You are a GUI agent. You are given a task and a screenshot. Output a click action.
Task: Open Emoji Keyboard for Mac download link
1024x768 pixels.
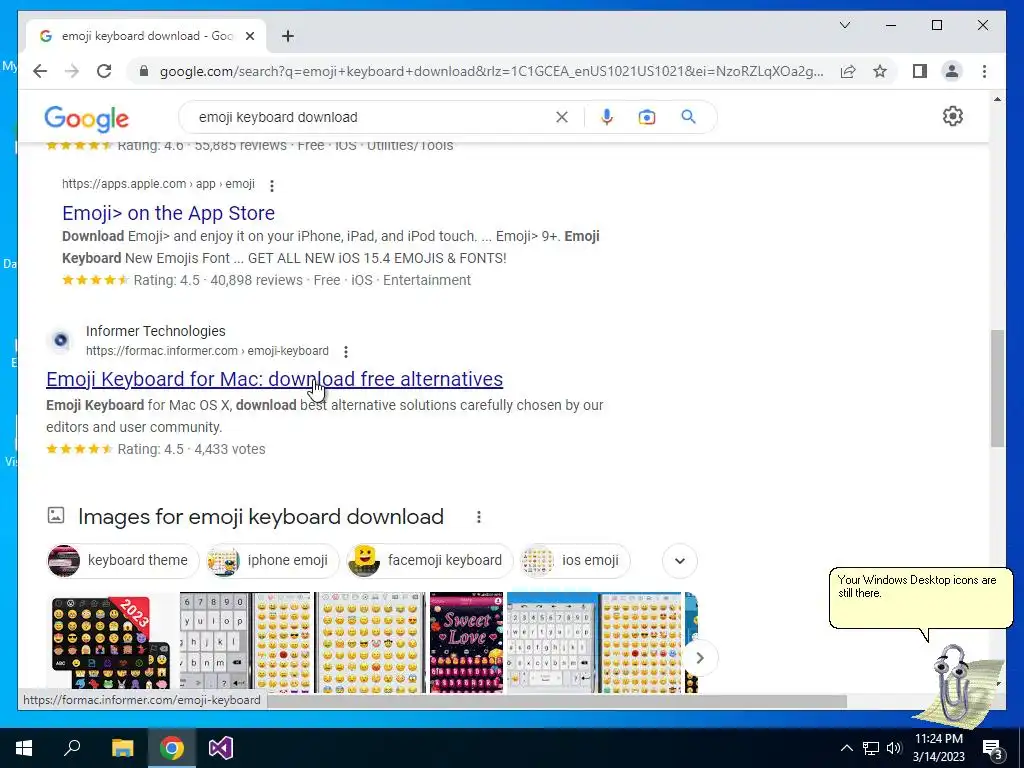[274, 379]
